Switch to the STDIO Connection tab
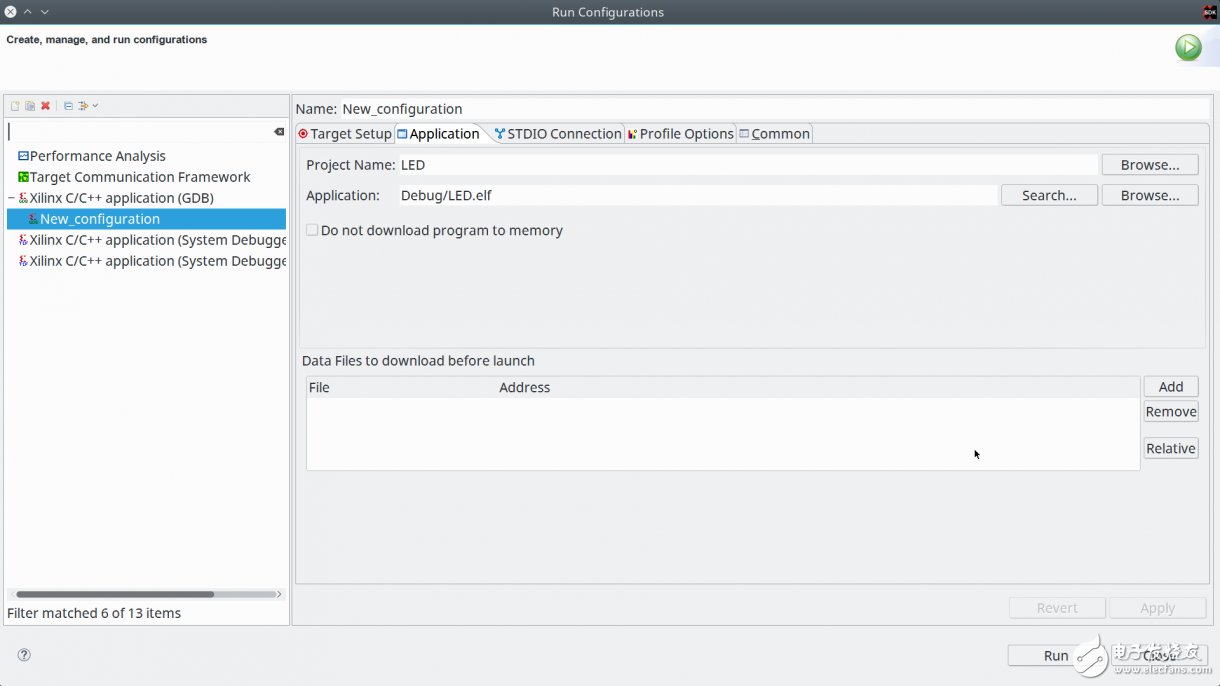This screenshot has height=686, width=1220. [558, 134]
